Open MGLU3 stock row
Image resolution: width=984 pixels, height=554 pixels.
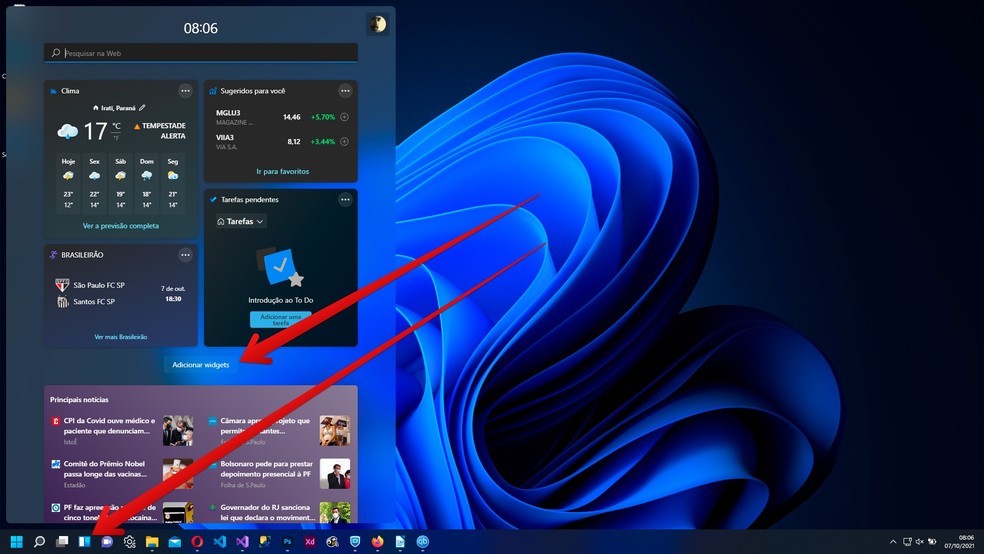coord(282,117)
